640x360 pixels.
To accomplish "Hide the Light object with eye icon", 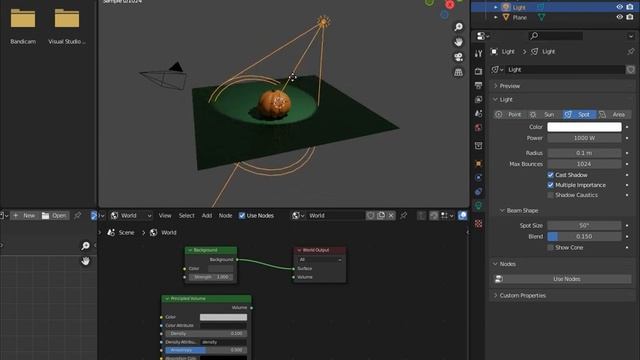I will (619, 7).
